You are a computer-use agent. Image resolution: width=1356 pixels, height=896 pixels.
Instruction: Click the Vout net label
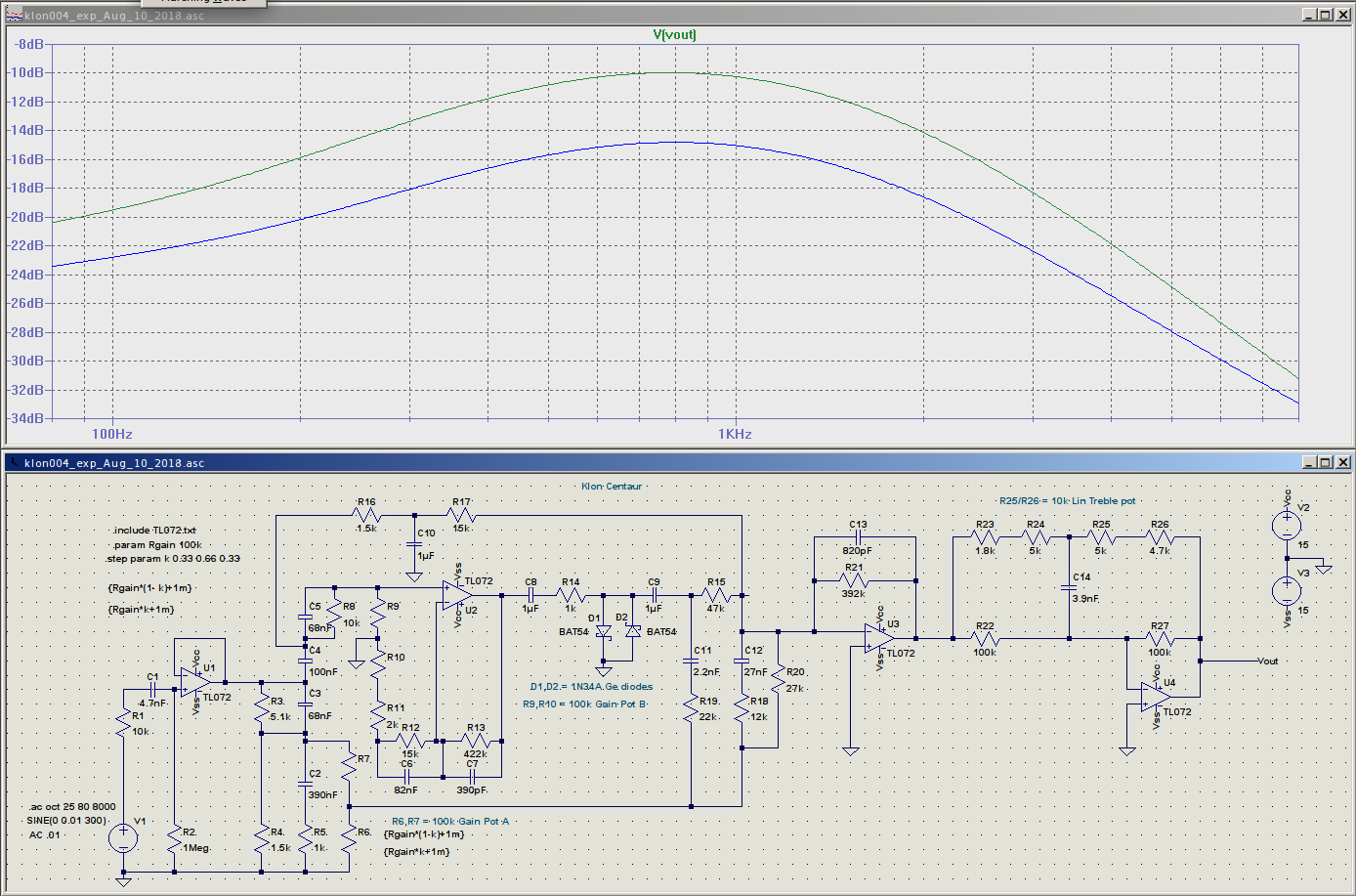(x=1267, y=661)
